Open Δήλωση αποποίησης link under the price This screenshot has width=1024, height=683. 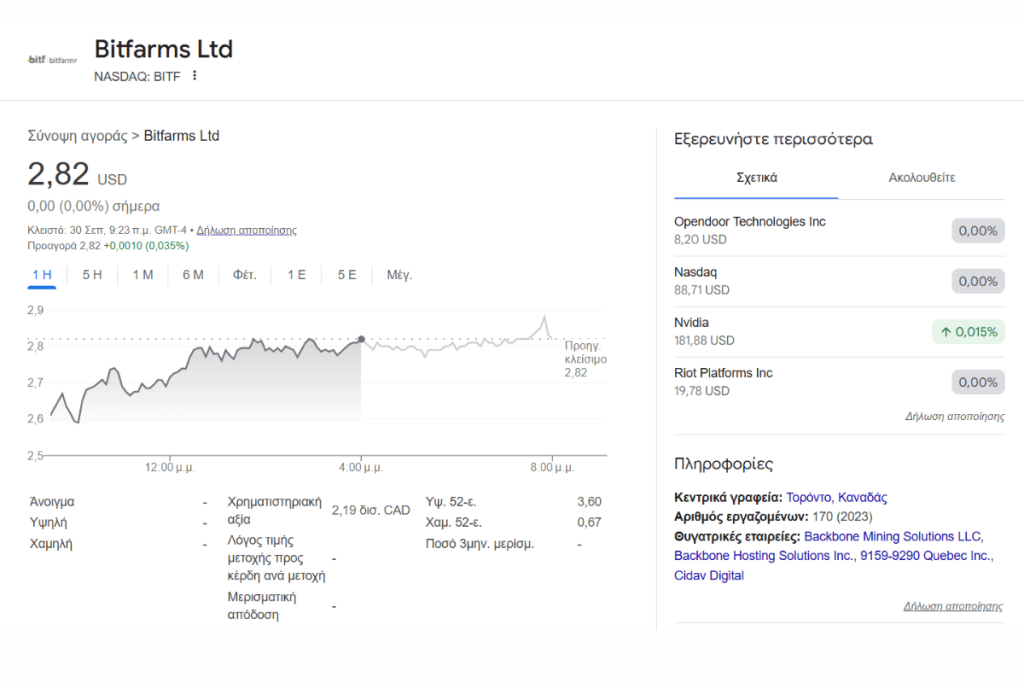pyautogui.click(x=246, y=230)
